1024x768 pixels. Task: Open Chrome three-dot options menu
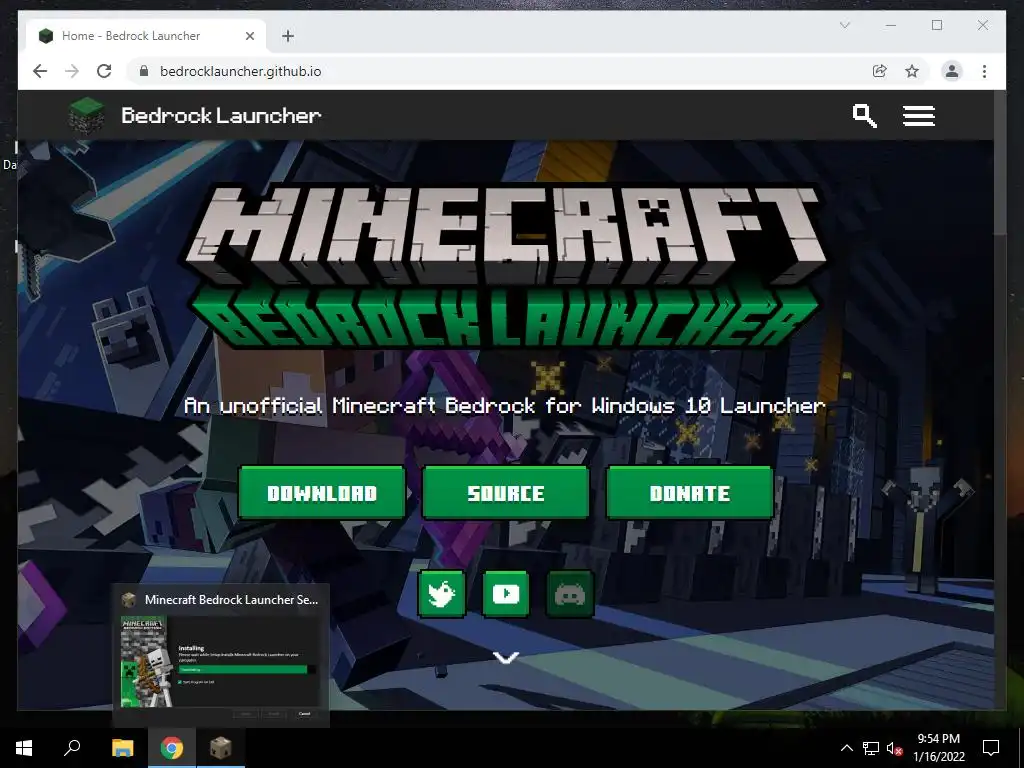(984, 71)
